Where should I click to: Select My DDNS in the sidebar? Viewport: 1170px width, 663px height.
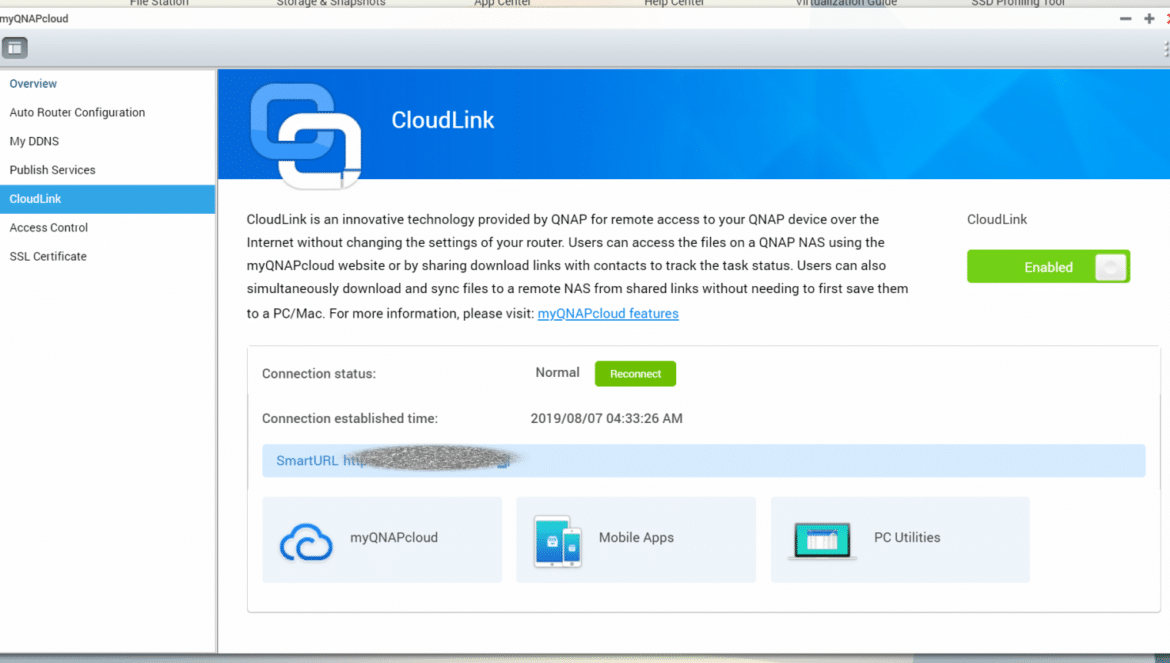pos(34,141)
